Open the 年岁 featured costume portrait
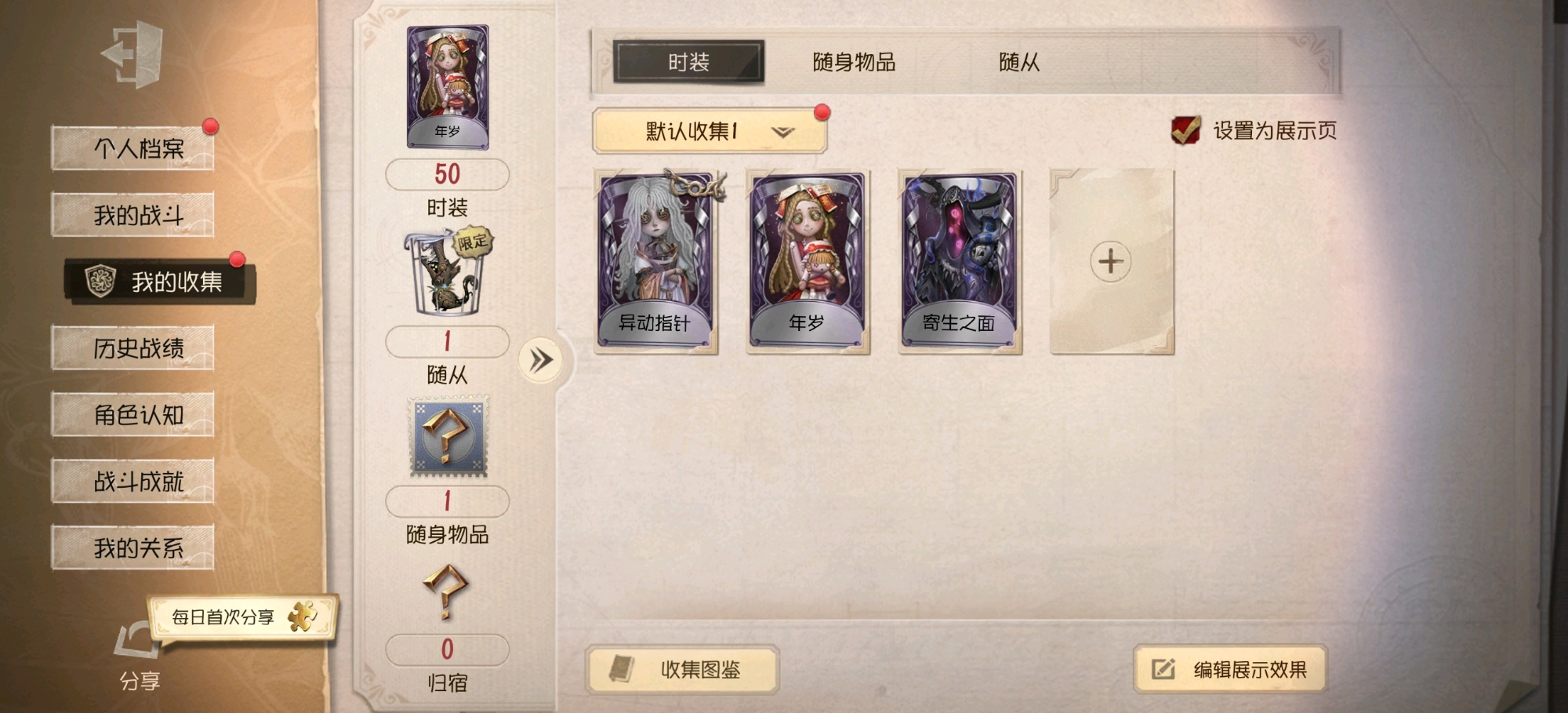The height and width of the screenshot is (713, 1568). click(x=448, y=86)
